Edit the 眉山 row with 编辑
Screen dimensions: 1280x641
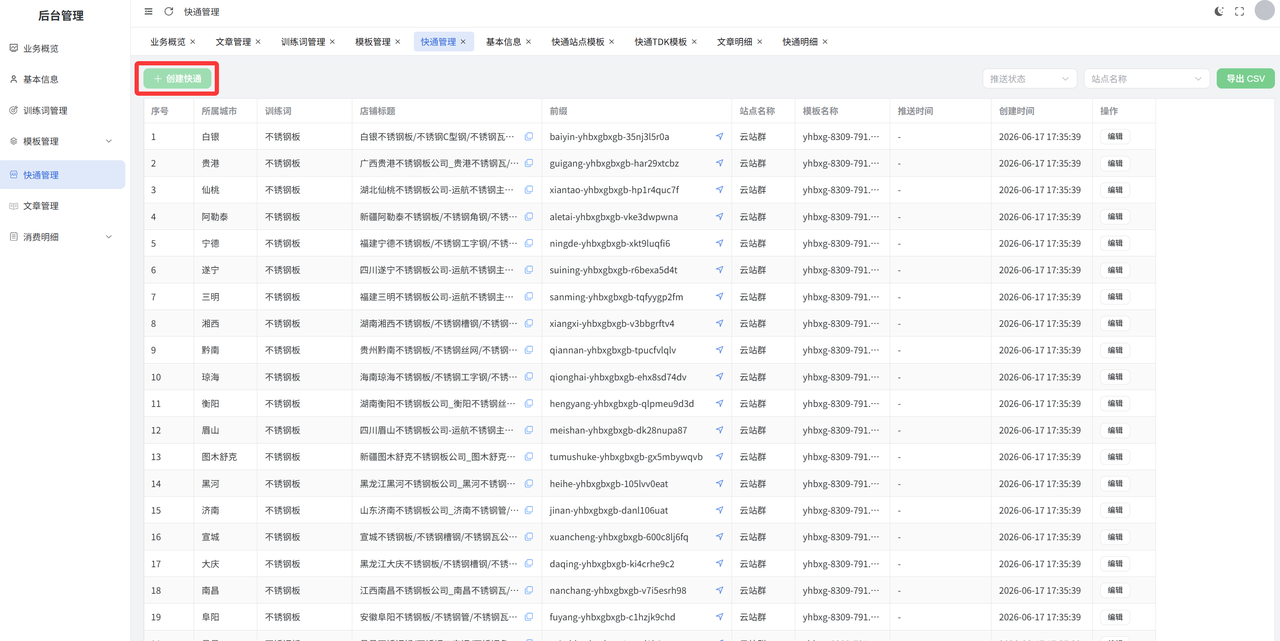[1115, 430]
